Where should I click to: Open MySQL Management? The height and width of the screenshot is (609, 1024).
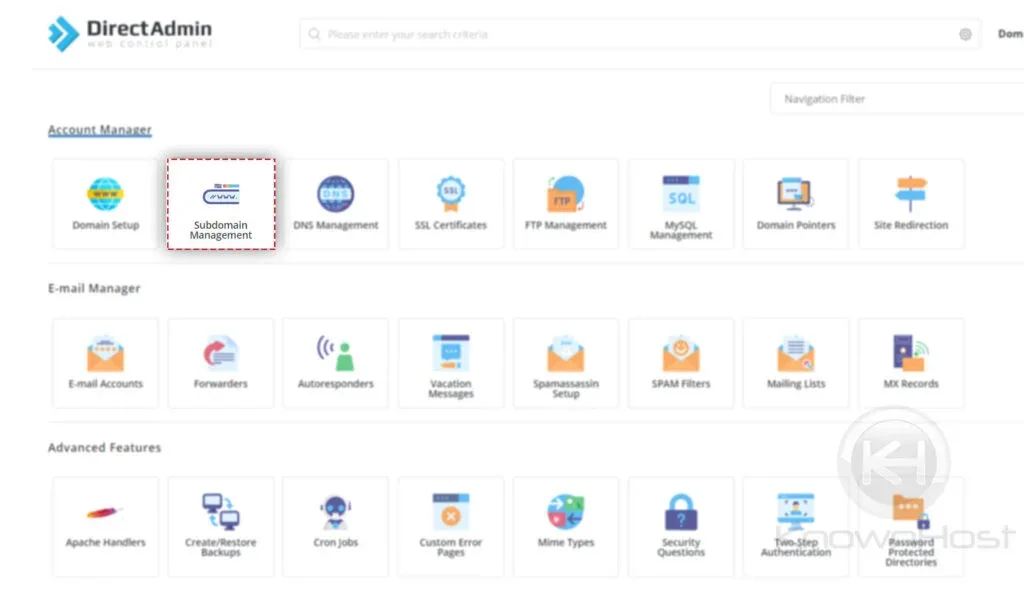[x=681, y=204]
